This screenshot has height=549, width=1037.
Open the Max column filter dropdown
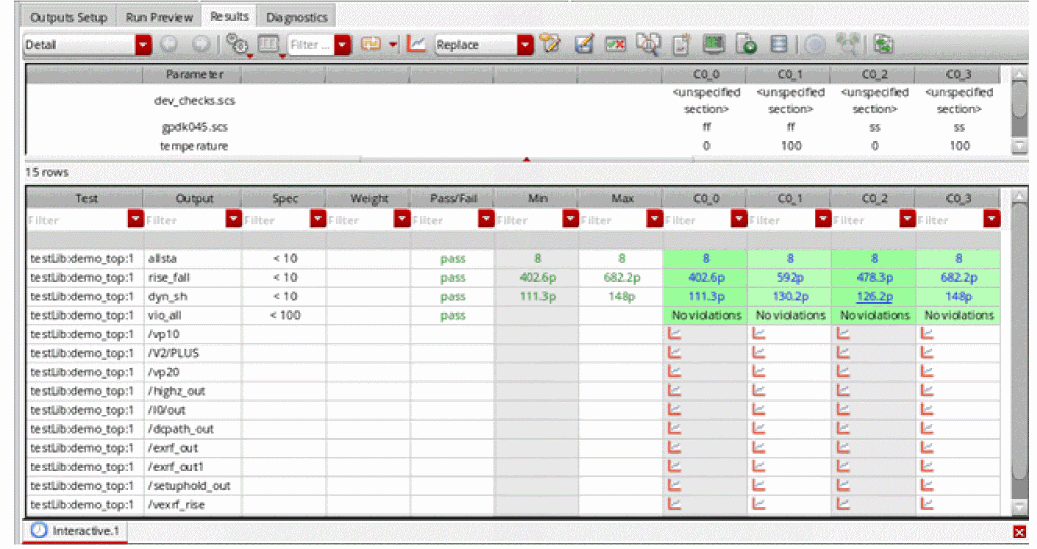pos(655,220)
